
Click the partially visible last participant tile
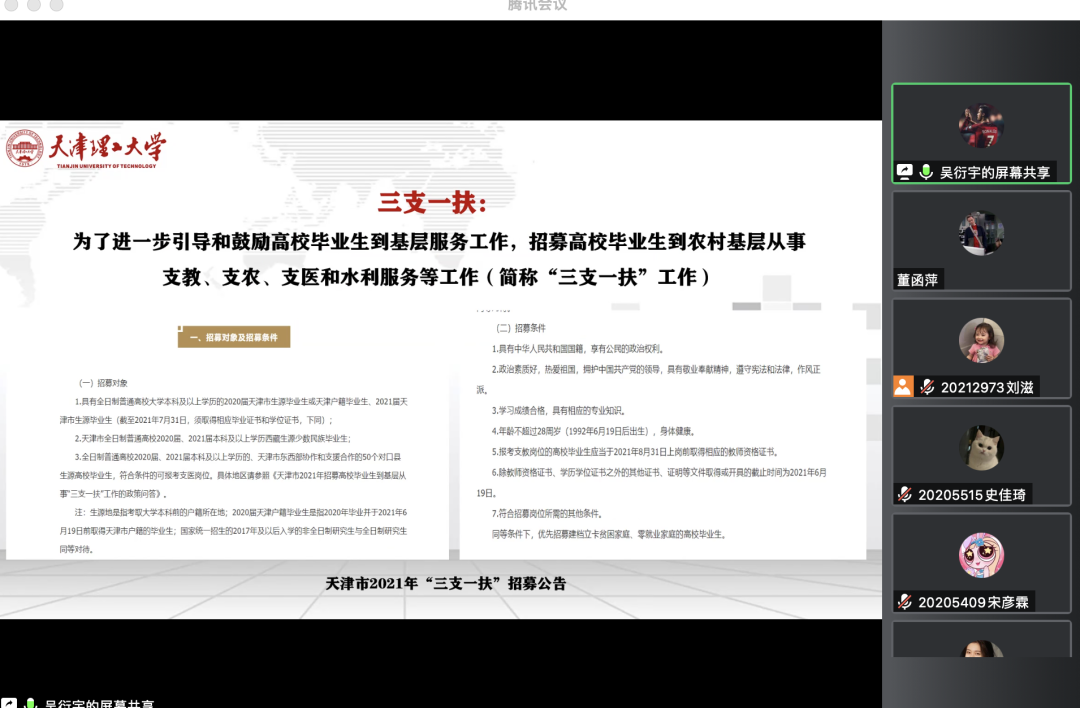[981, 645]
